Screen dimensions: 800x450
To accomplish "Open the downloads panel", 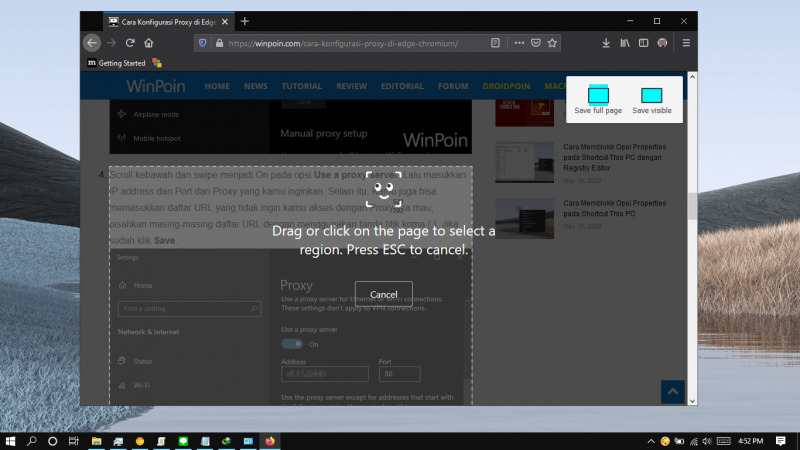I will click(x=606, y=43).
